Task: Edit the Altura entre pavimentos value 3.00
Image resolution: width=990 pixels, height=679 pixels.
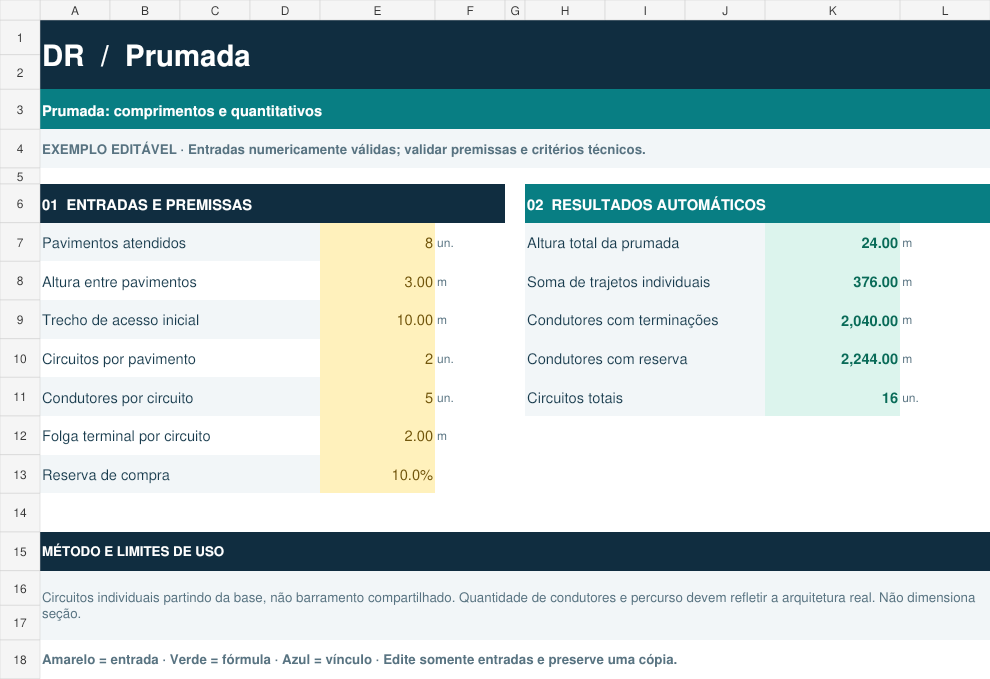Action: pos(377,282)
